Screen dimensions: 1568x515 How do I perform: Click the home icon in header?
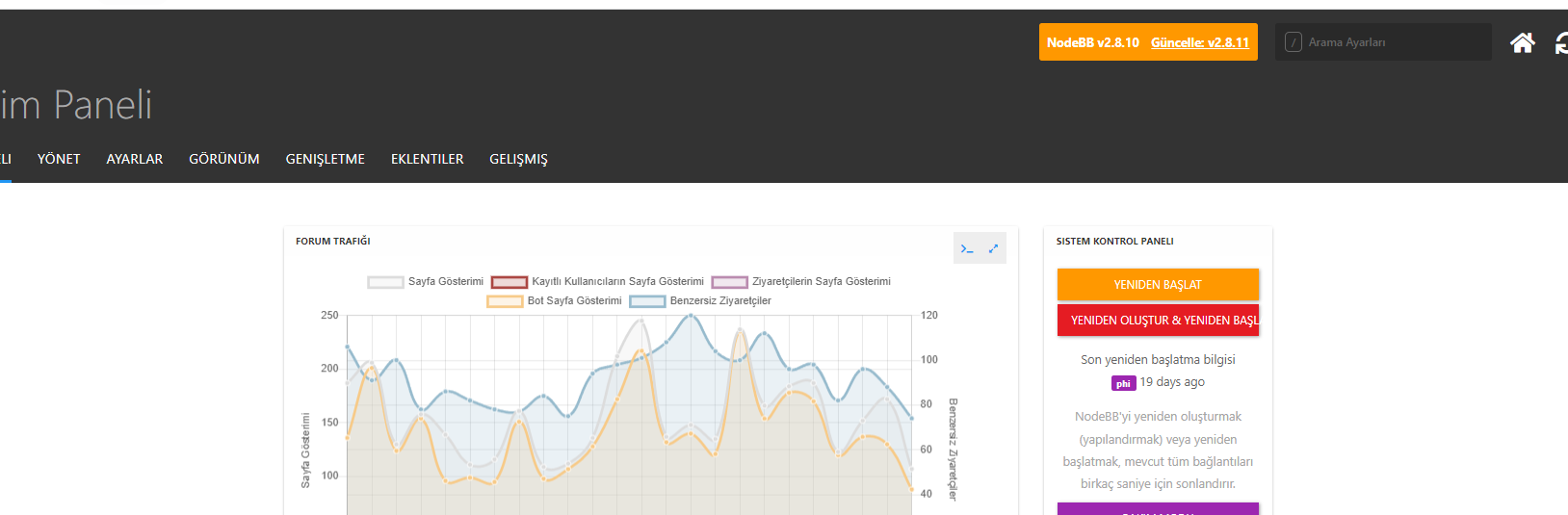(1522, 42)
